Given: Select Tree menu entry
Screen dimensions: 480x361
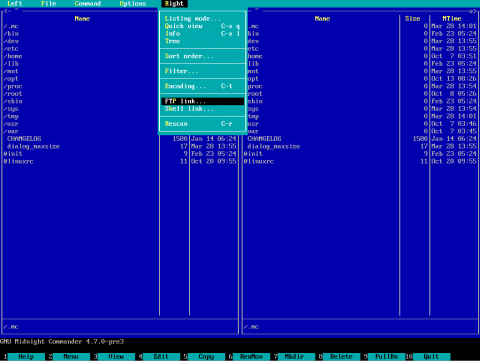Looking at the screenshot, I should pyautogui.click(x=203, y=41).
